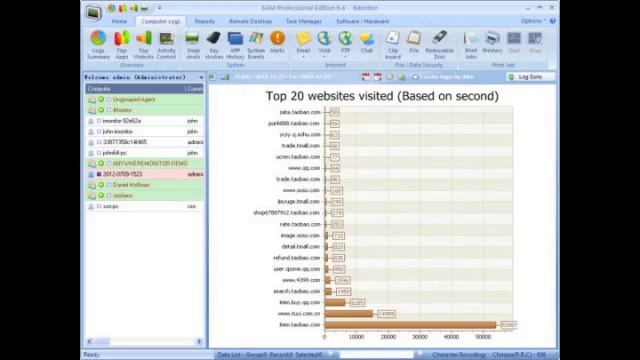Open the Web dropdown arrow
The height and width of the screenshot is (360, 640).
coord(324,57)
